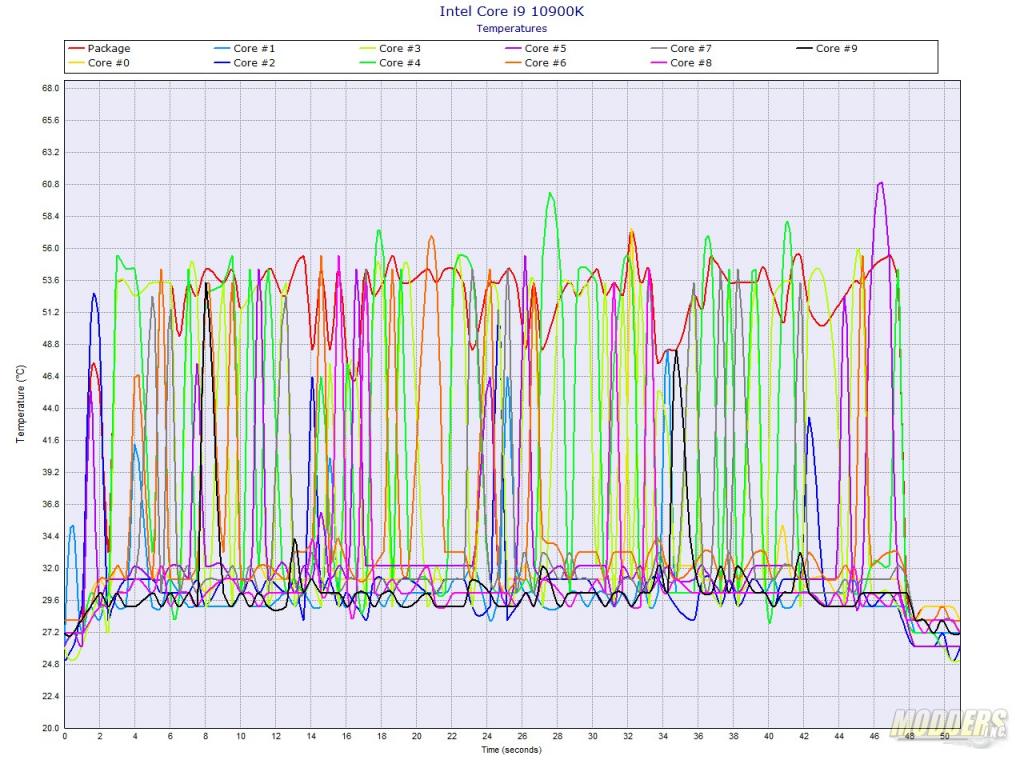Select the Core #1 legend label
This screenshot has width=1024, height=768.
pos(254,48)
